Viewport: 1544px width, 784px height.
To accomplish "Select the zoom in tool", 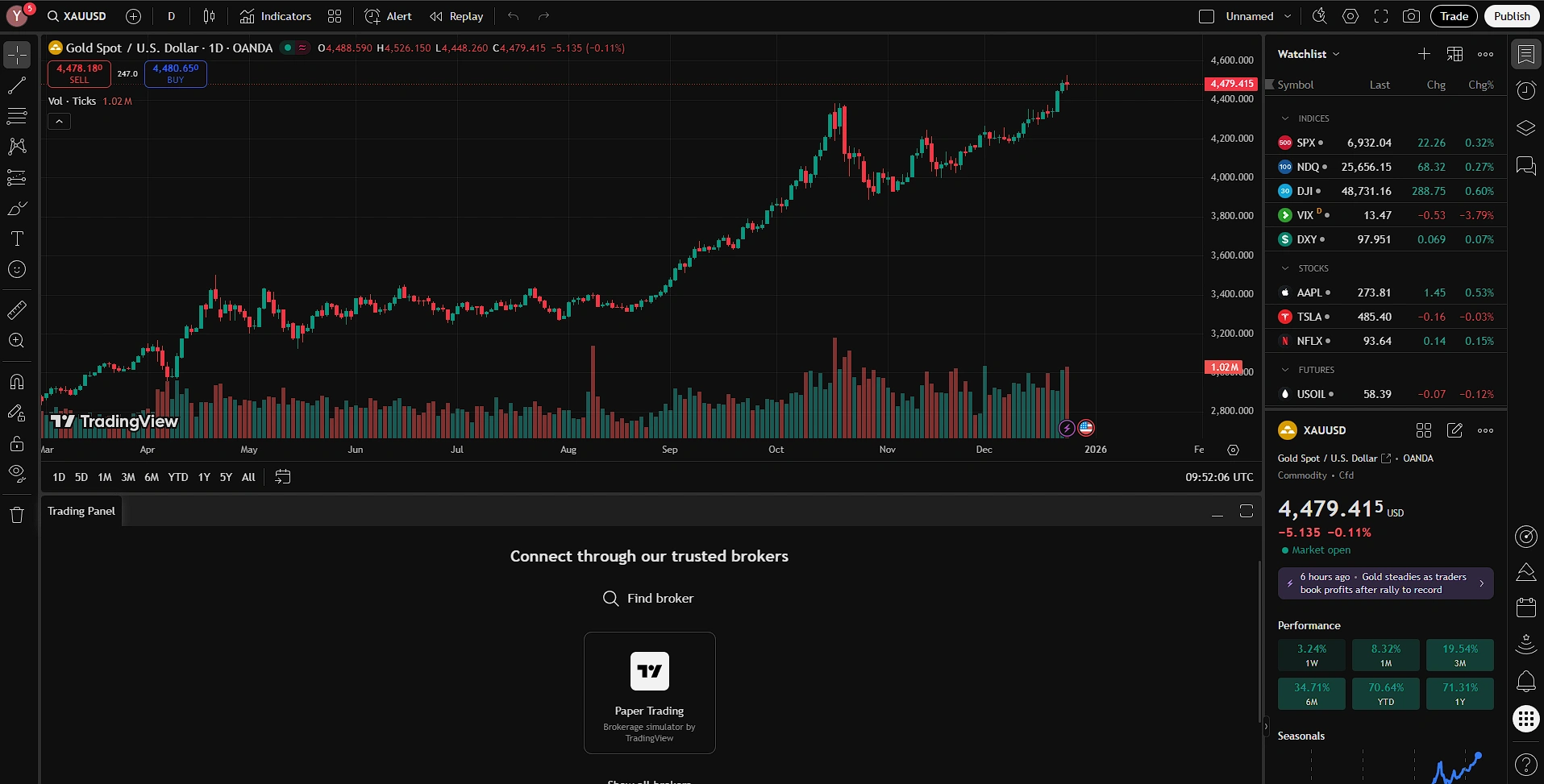I will 17,341.
